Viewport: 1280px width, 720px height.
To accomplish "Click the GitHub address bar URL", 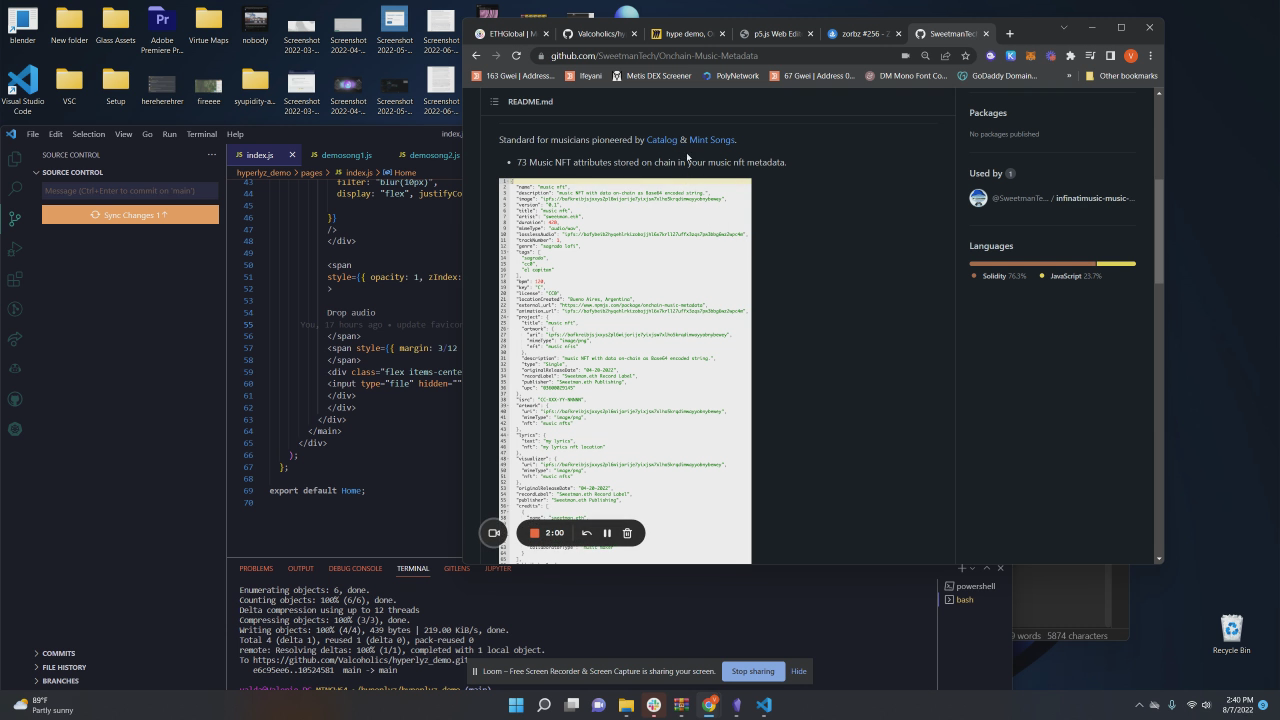I will click(x=654, y=56).
